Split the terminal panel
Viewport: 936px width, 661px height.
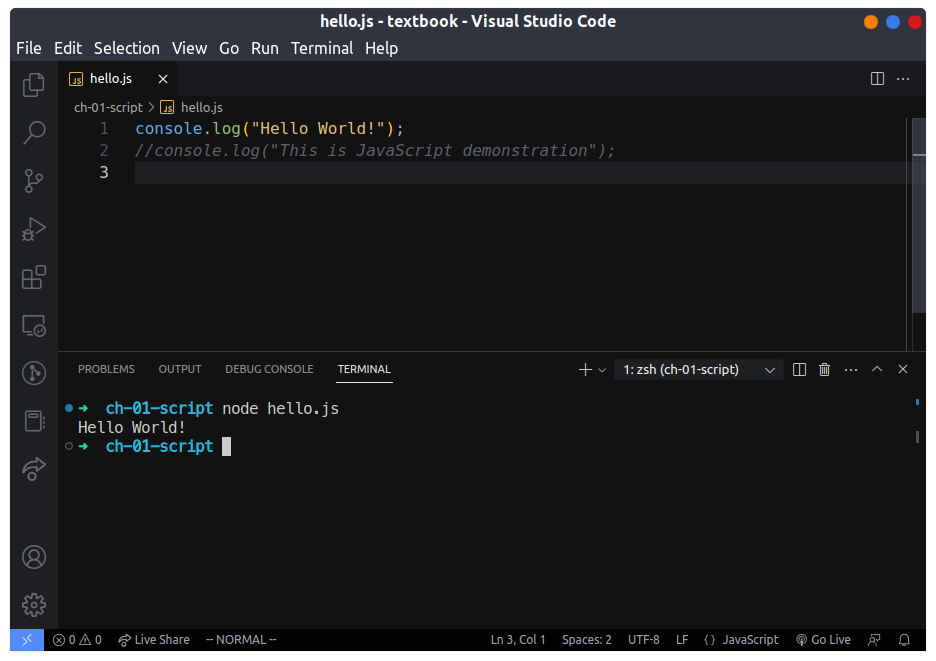tap(799, 370)
